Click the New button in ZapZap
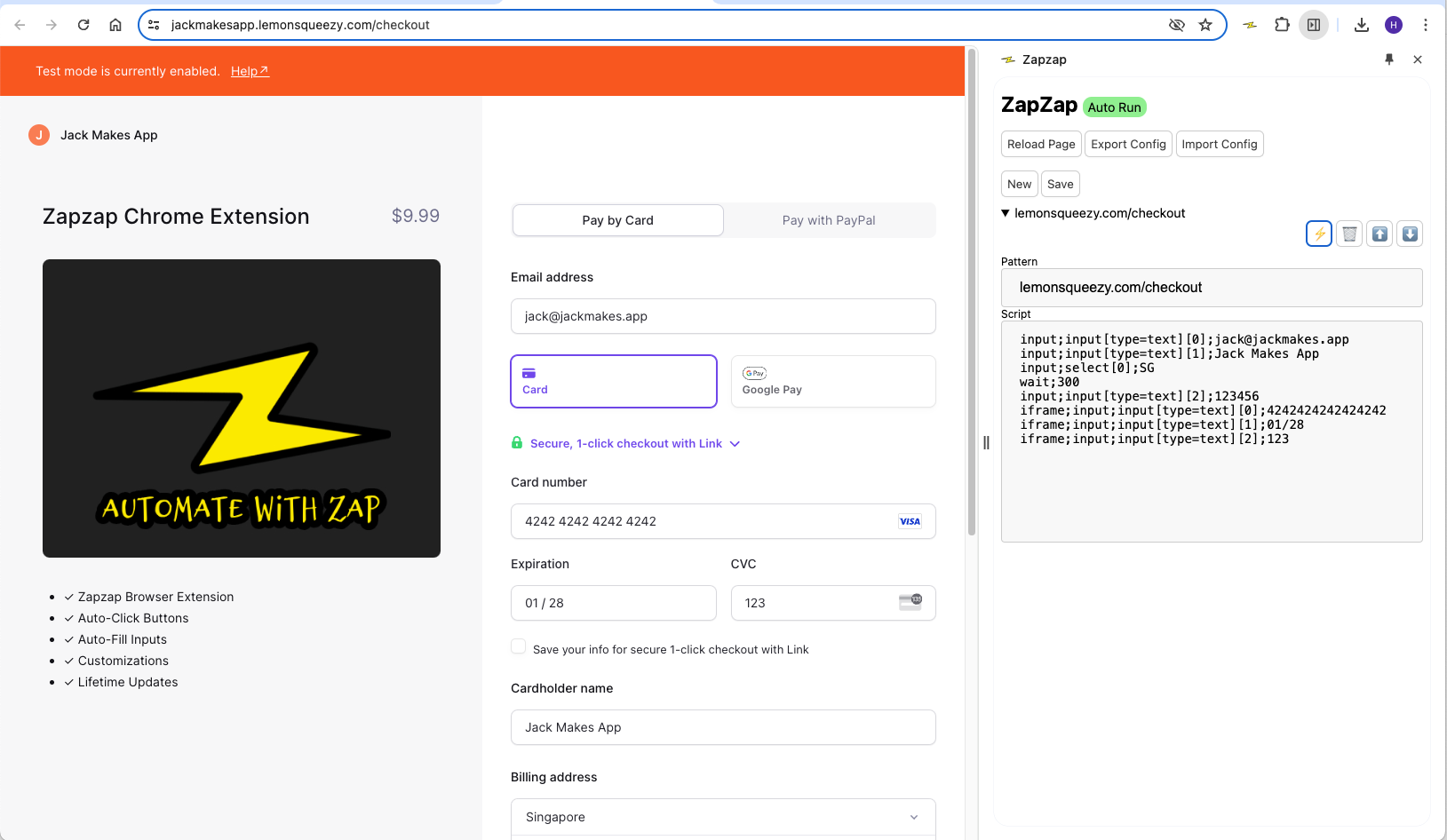Screen dimensions: 1447x840 pos(1019,184)
